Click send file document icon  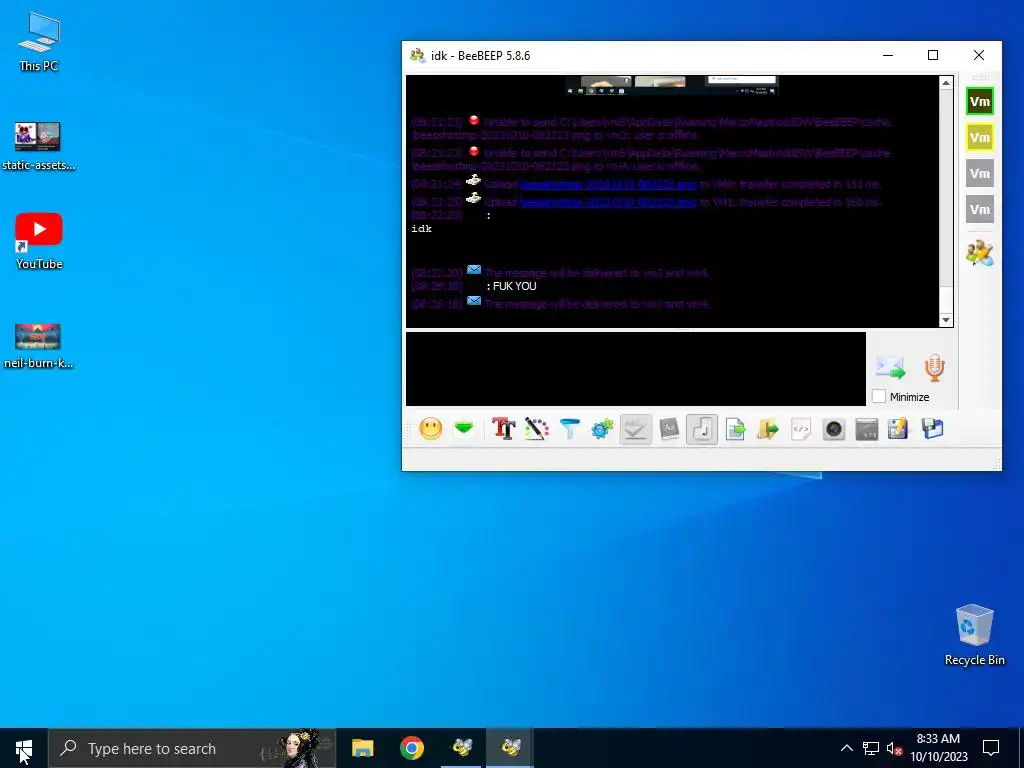(x=735, y=429)
